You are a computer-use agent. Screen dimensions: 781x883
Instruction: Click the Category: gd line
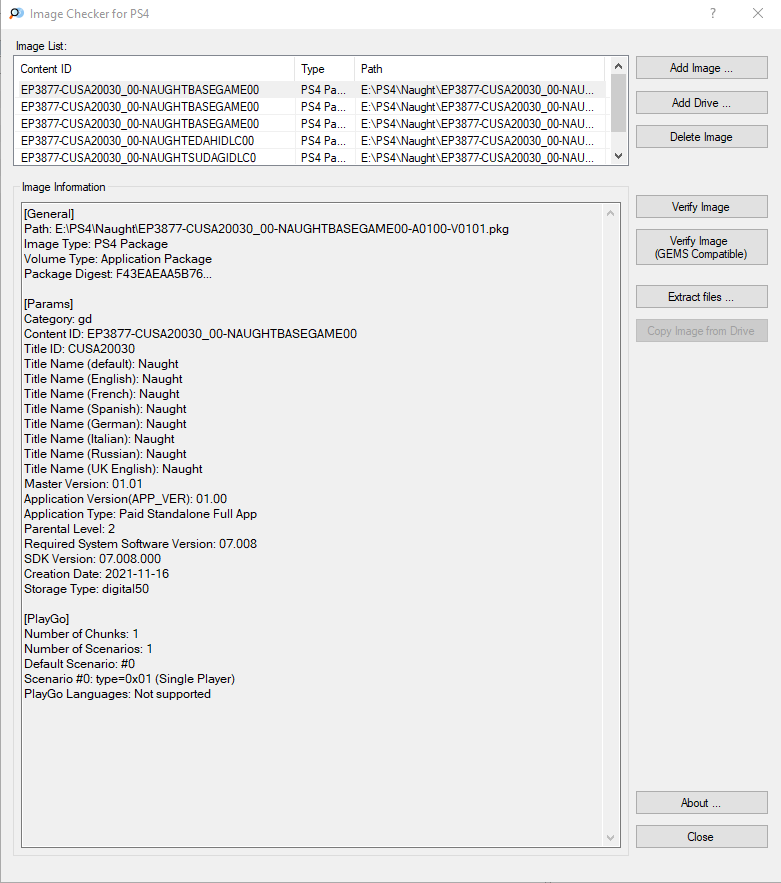pos(58,319)
